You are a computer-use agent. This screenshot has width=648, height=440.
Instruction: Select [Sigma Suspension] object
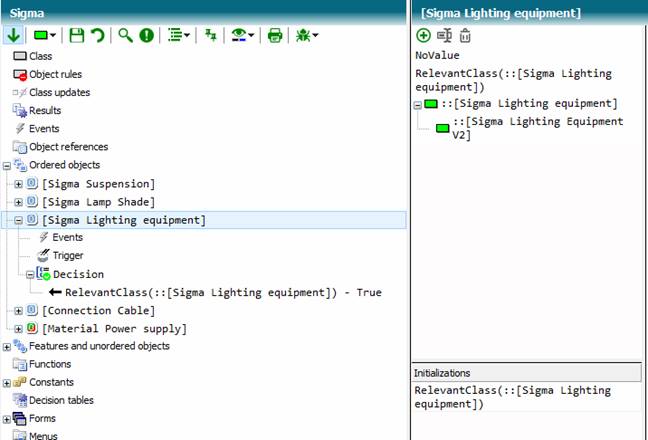(98, 184)
